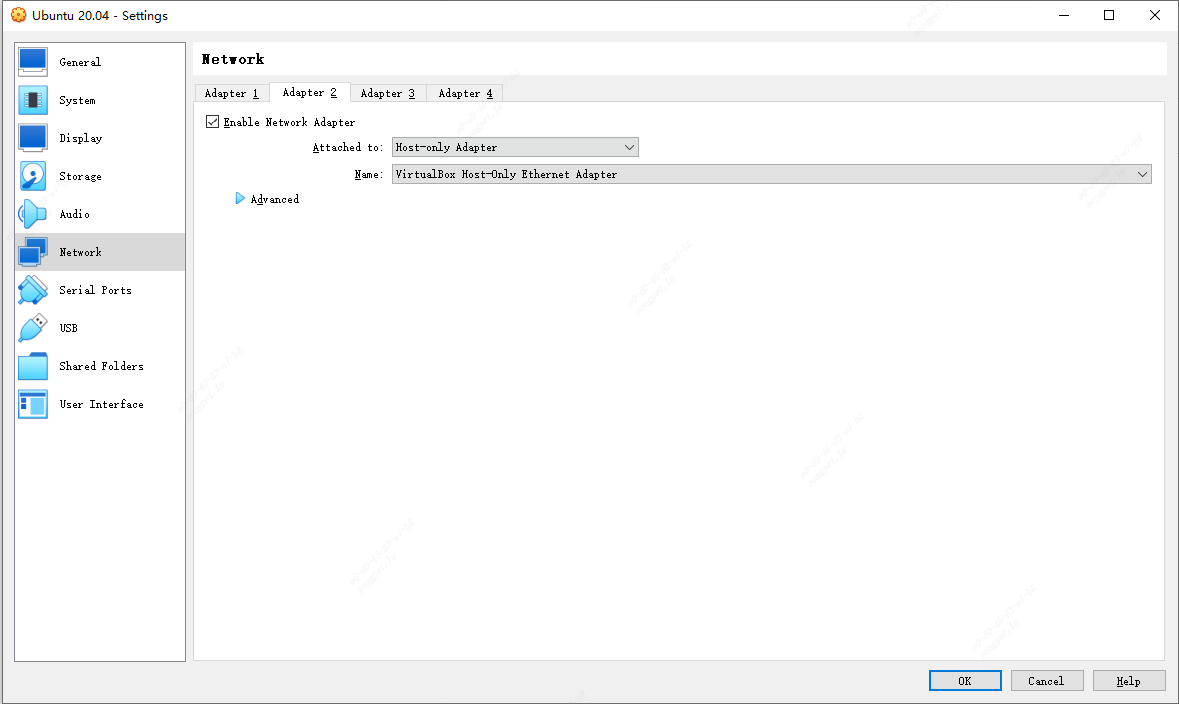Viewport: 1179px width, 704px height.
Task: Maximize the Settings window
Action: pyautogui.click(x=1109, y=15)
